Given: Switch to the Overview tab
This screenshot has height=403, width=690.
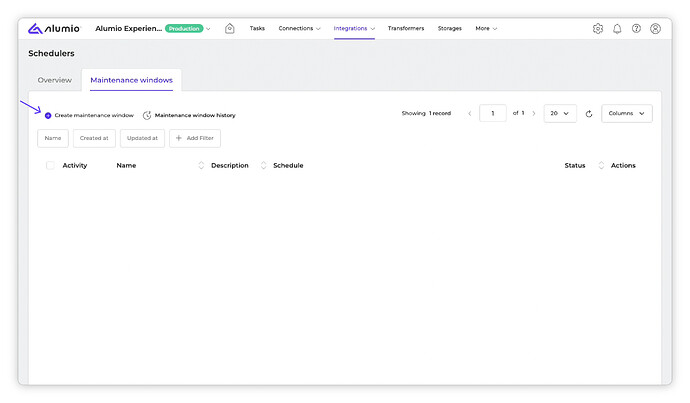Looking at the screenshot, I should (55, 80).
